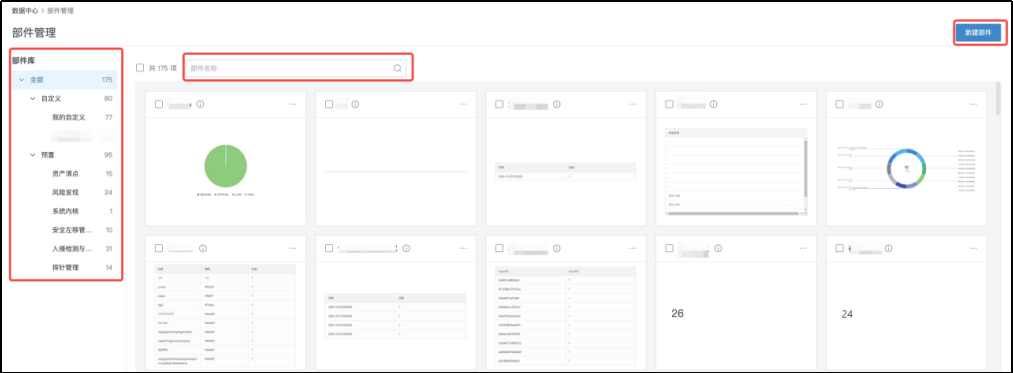The image size is (1013, 373).
Task: Check the card with inner scrollbars checkbox
Action: tap(669, 104)
